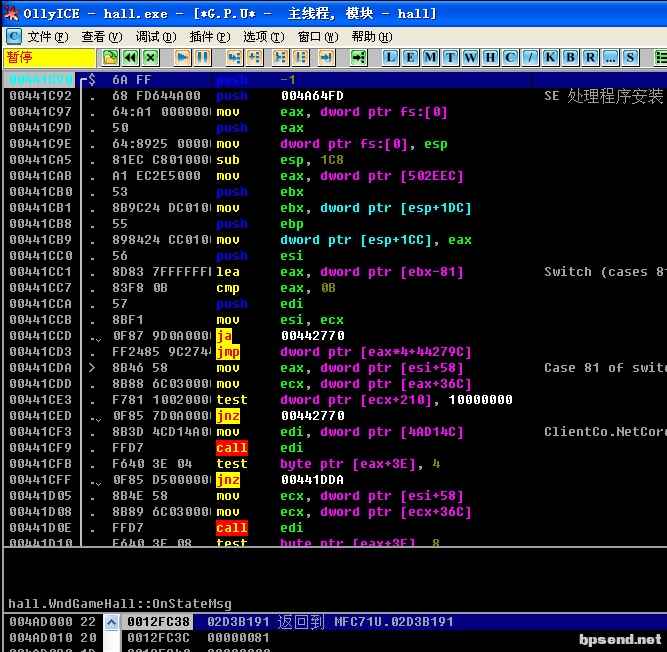The image size is (667, 652).
Task: Open Handles window with H button
Action: click(x=490, y=57)
